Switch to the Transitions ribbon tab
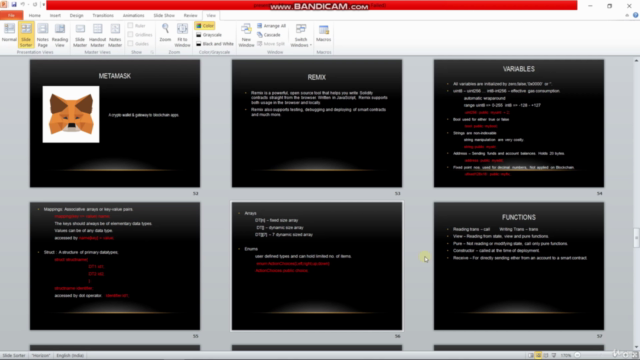This screenshot has height=360, width=640. click(103, 16)
